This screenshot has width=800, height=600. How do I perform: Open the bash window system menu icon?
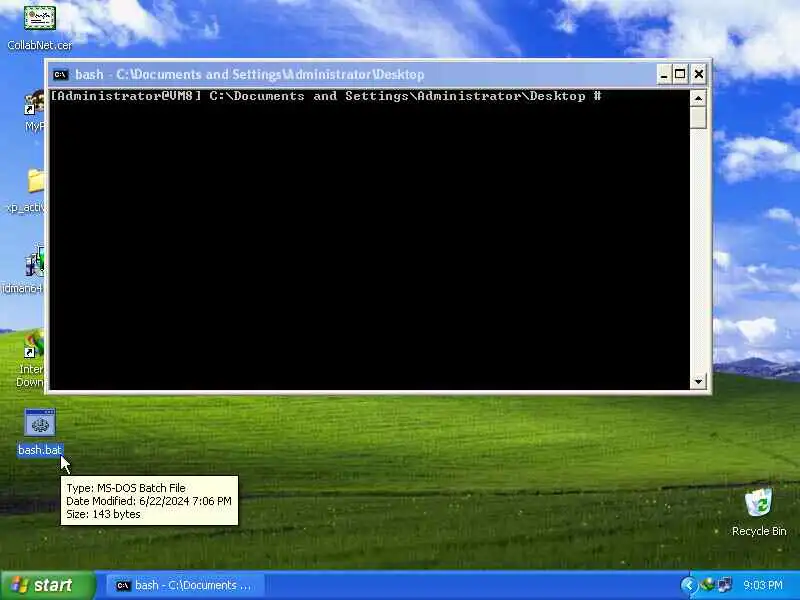[60, 74]
